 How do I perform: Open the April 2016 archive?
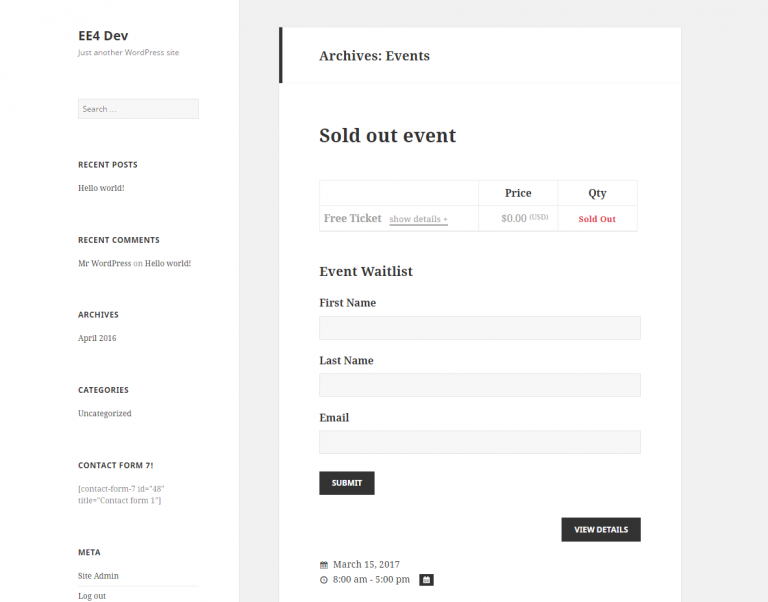(97, 338)
